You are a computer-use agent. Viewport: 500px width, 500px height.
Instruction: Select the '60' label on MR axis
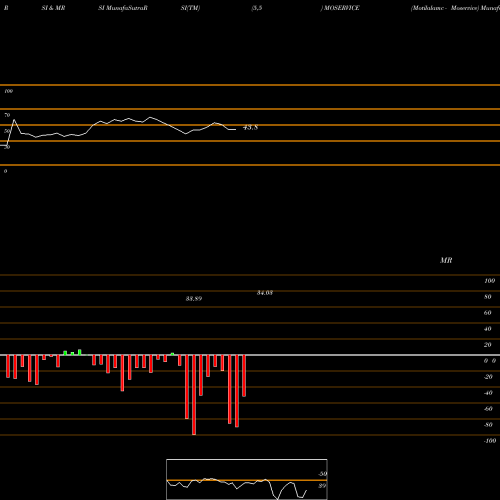488,313
